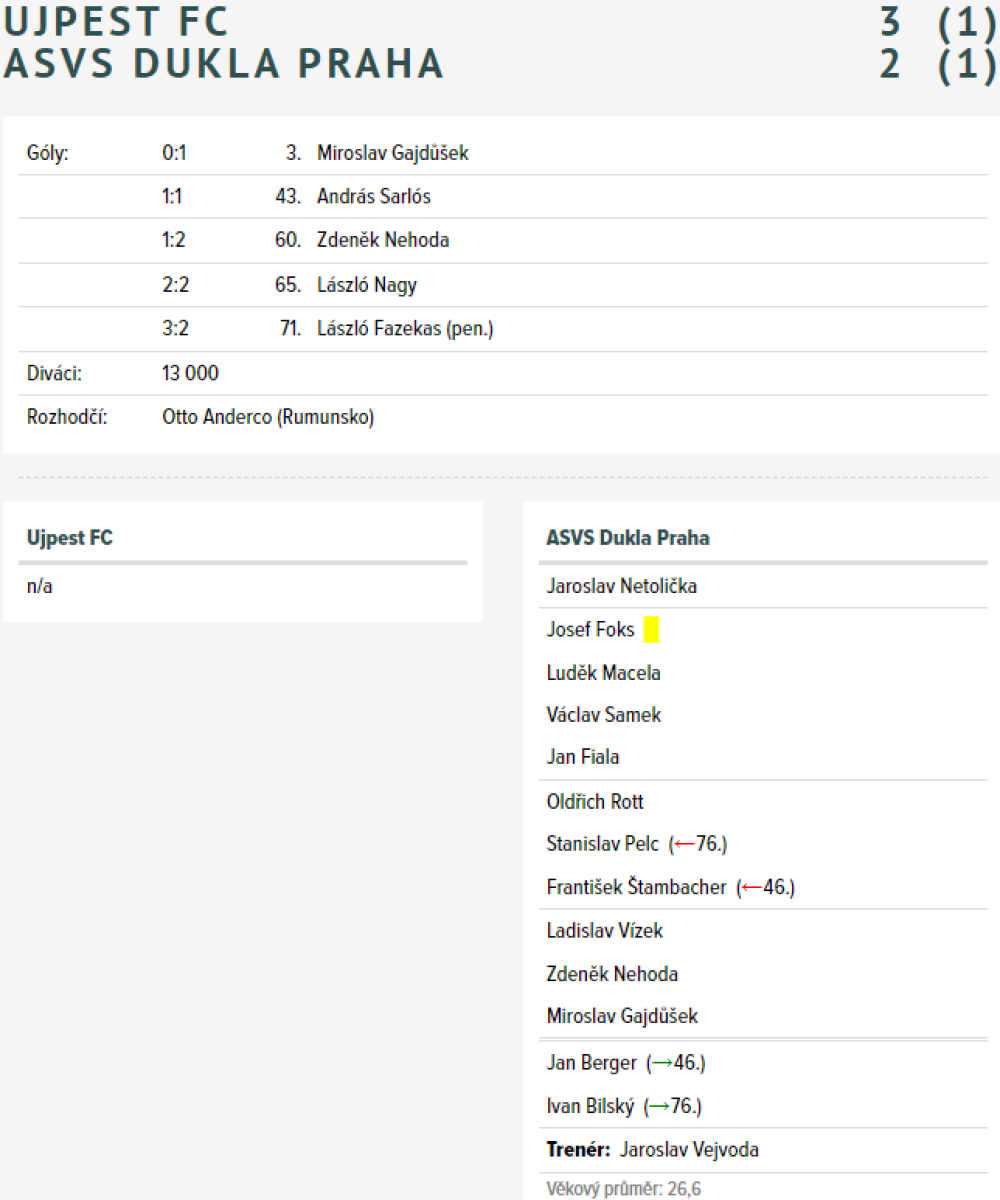Click Ladislav Vízek in the lineup
1000x1200 pixels.
pyautogui.click(x=604, y=931)
